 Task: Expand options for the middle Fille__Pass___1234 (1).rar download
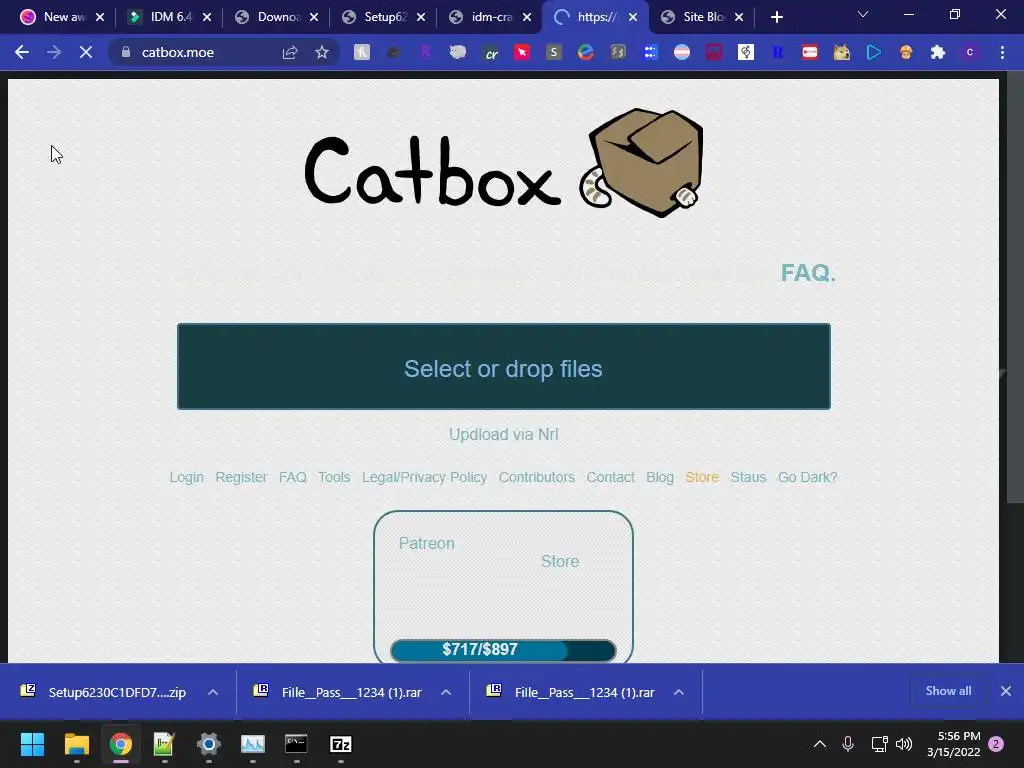coord(446,692)
